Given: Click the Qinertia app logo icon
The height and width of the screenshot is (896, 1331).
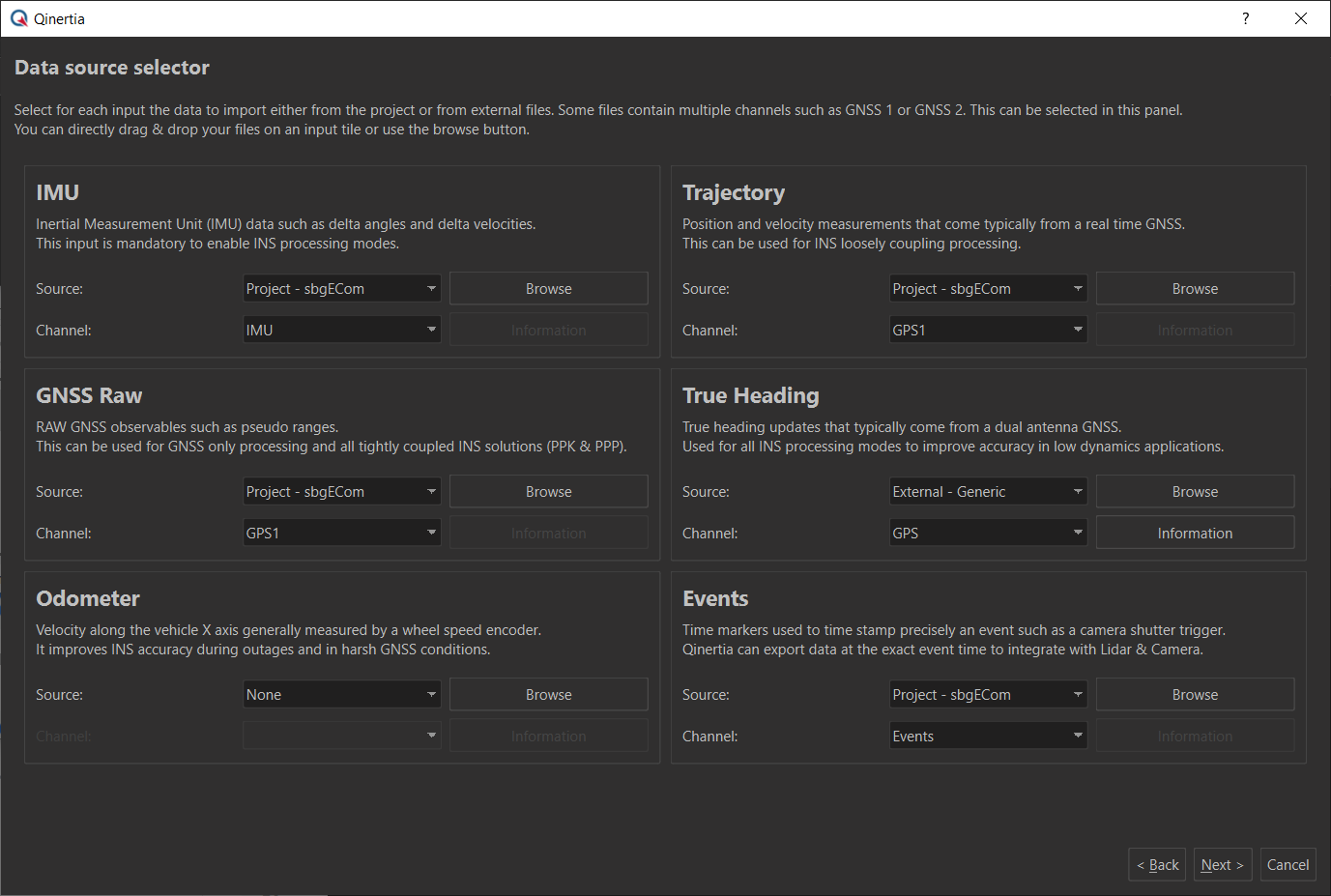Looking at the screenshot, I should 19,18.
